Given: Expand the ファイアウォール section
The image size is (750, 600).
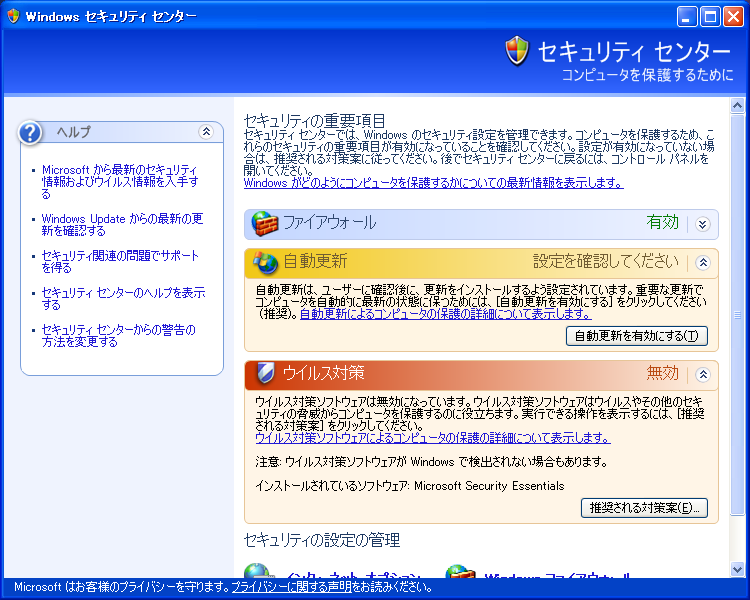Looking at the screenshot, I should (702, 224).
